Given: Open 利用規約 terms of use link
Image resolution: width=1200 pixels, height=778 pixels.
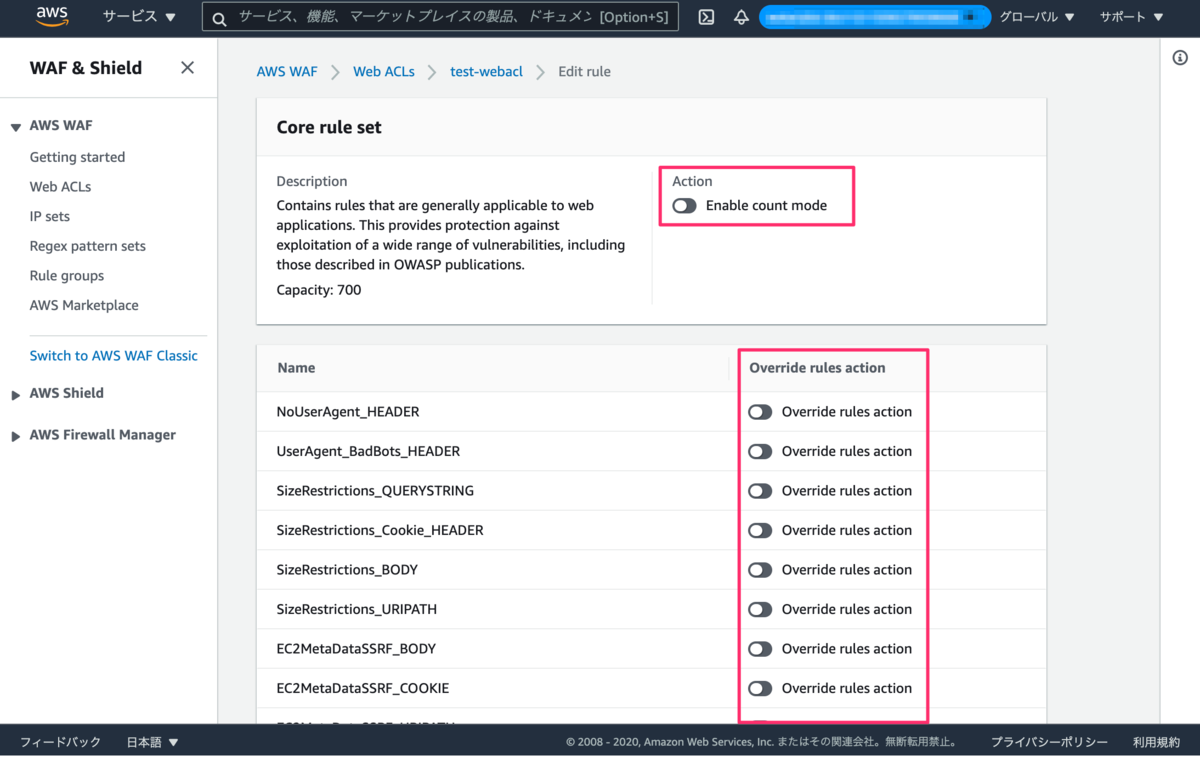Looking at the screenshot, I should 1156,742.
